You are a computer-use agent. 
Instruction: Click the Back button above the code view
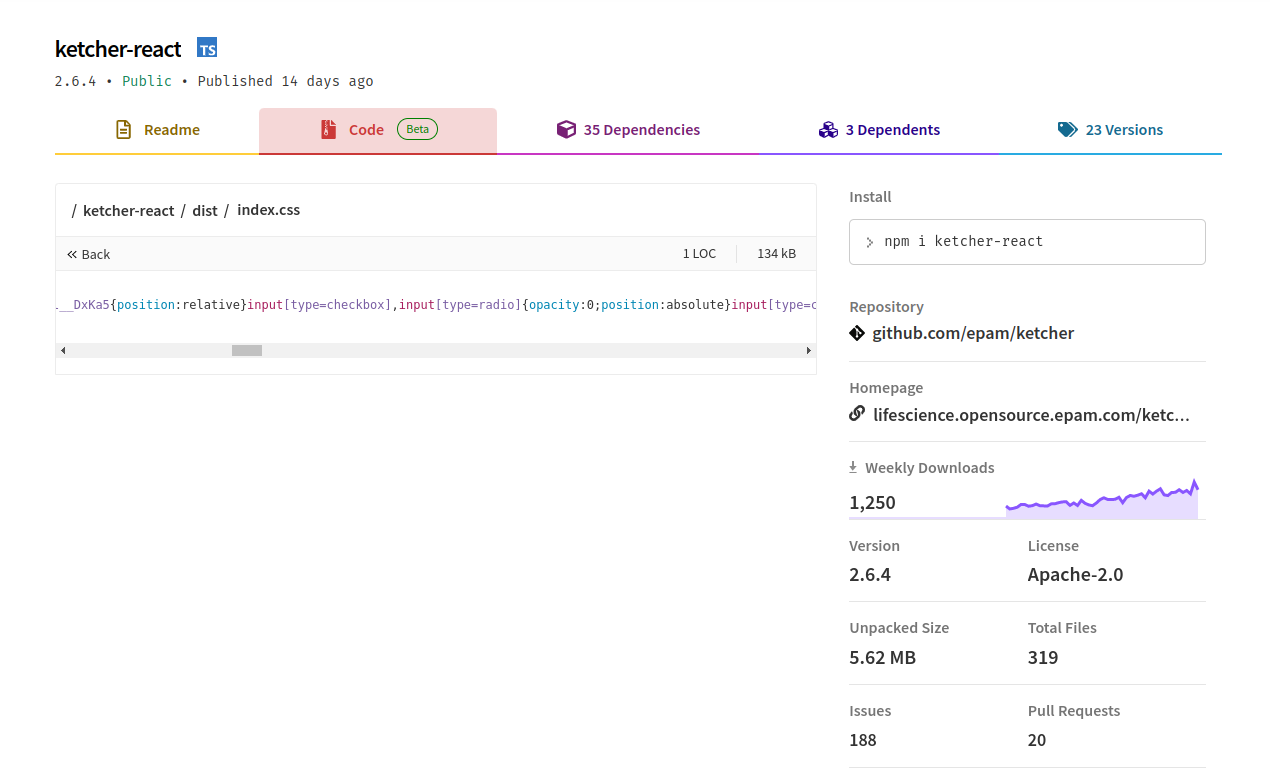coord(88,254)
